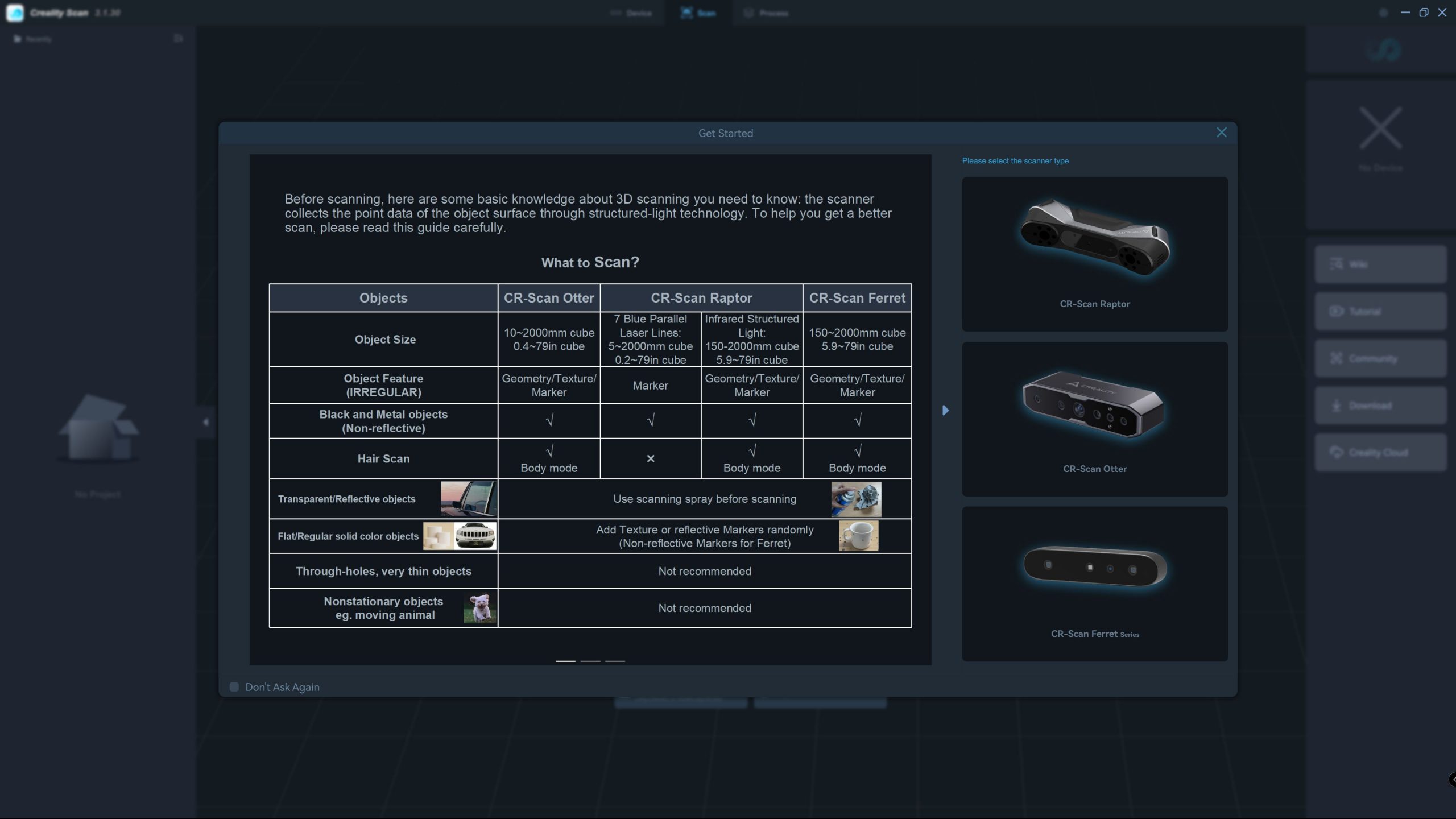Open the Tutorial button in sidebar

click(x=1380, y=311)
